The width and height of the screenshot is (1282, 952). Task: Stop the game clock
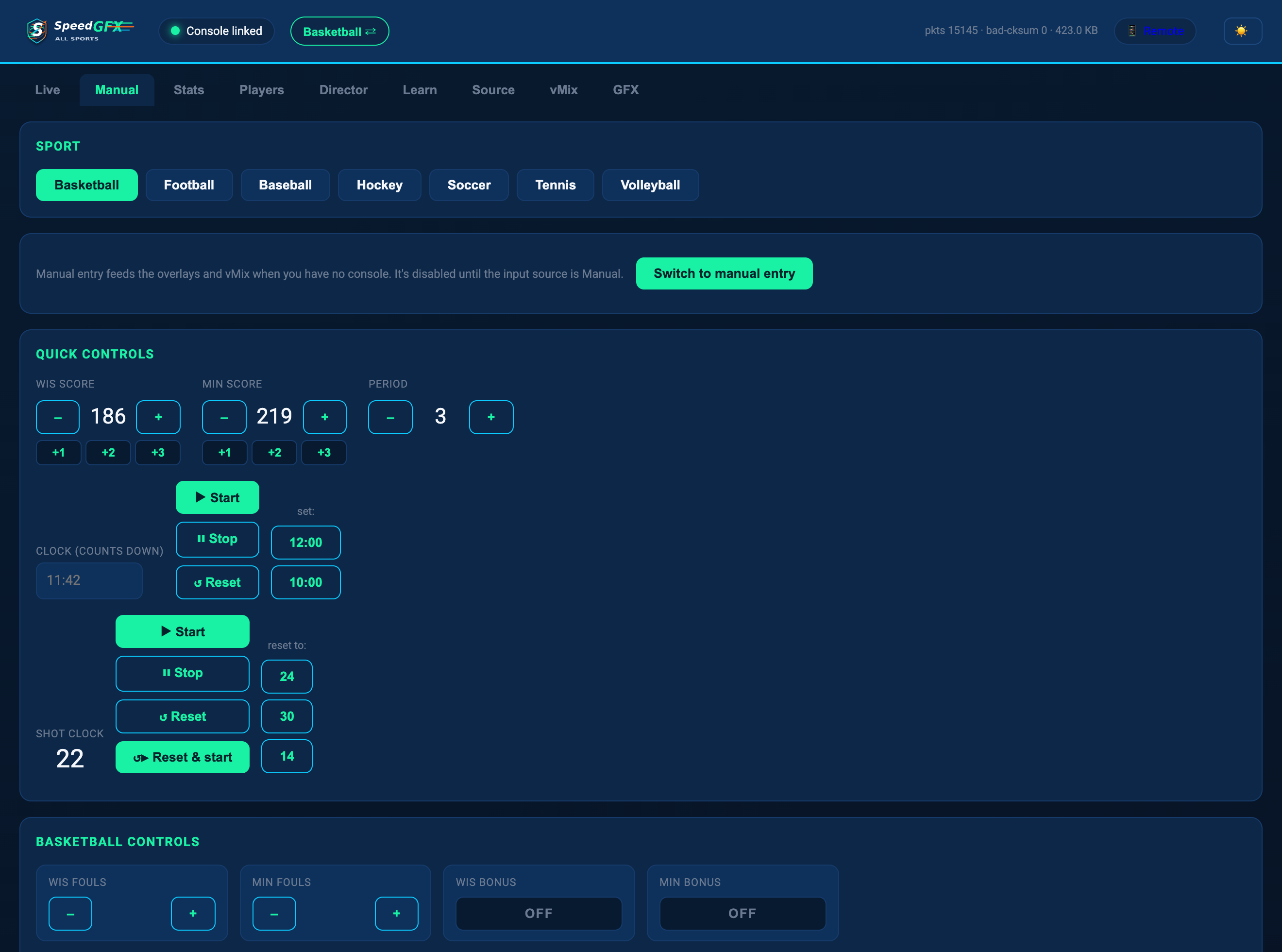[x=218, y=540]
